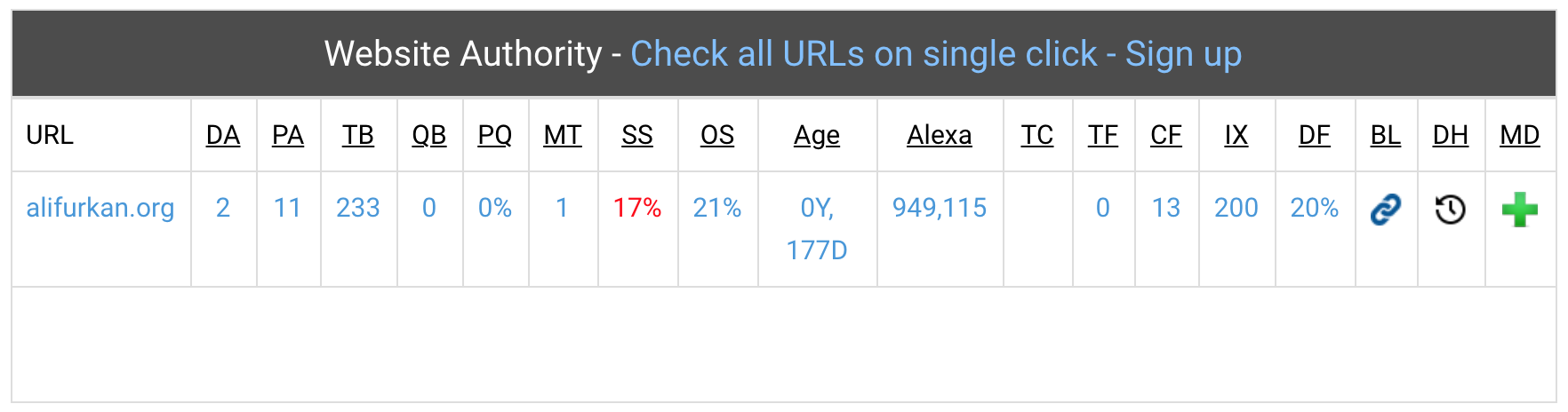
Task: Open the PQ column header
Action: click(495, 135)
